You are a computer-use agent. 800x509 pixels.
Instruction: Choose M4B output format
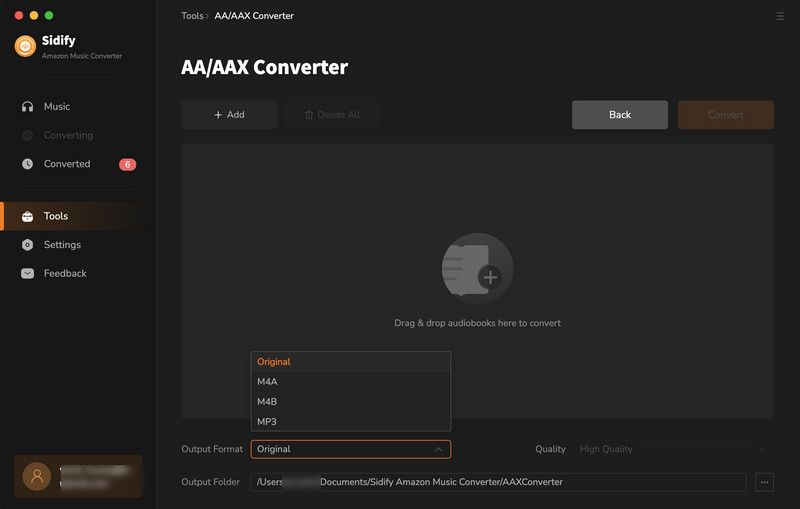tap(351, 401)
